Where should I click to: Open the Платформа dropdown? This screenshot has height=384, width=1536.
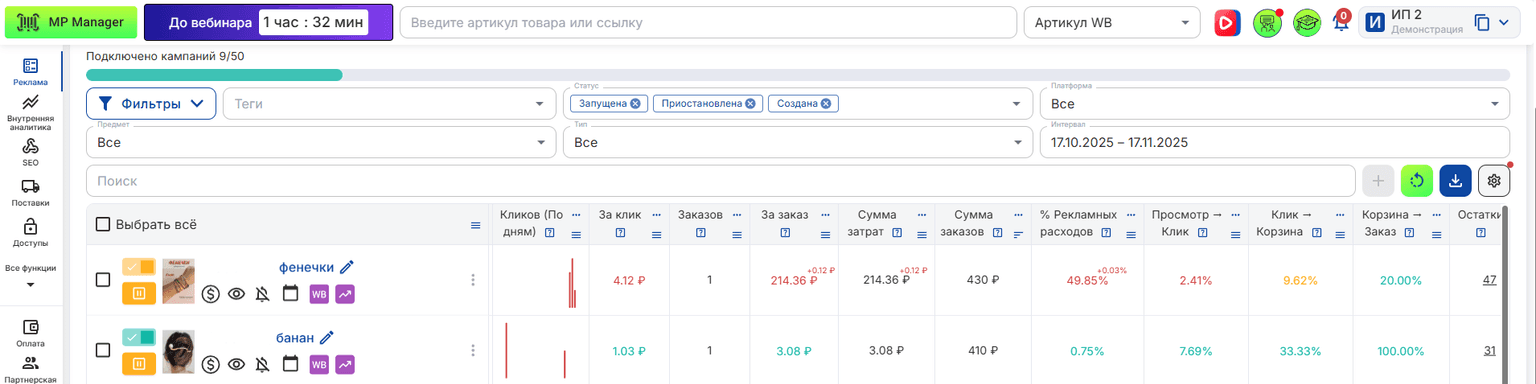coord(1274,103)
